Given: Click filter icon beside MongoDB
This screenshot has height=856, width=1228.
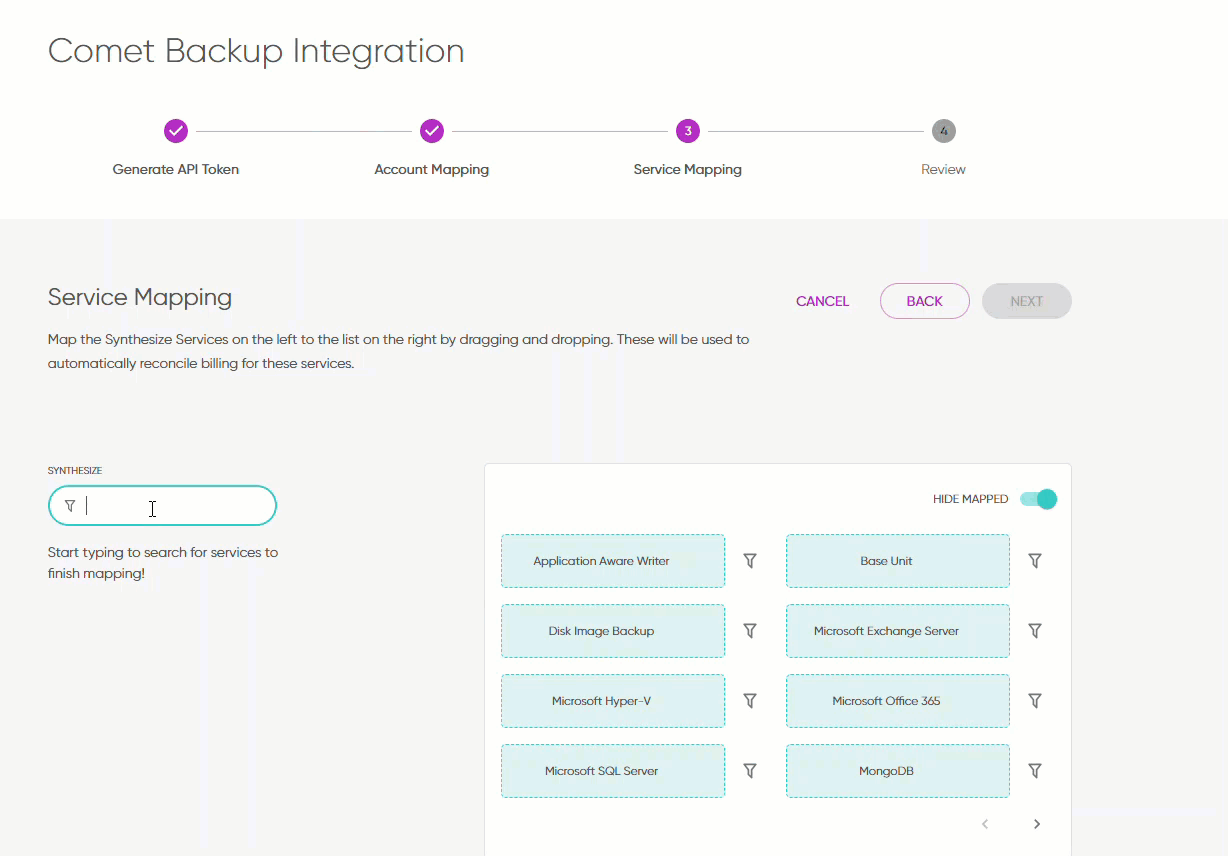Looking at the screenshot, I should (x=1035, y=771).
